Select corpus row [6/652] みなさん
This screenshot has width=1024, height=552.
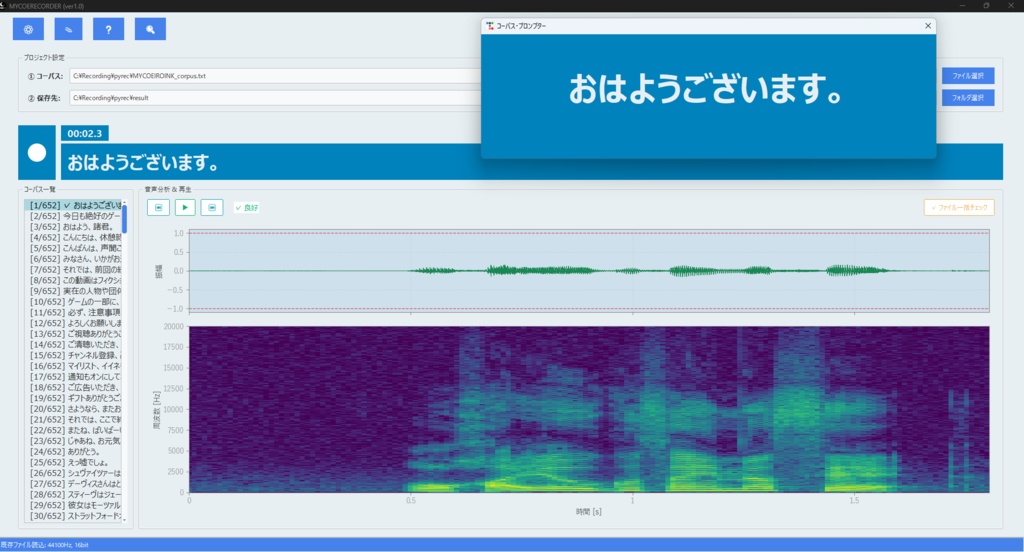pyautogui.click(x=73, y=259)
